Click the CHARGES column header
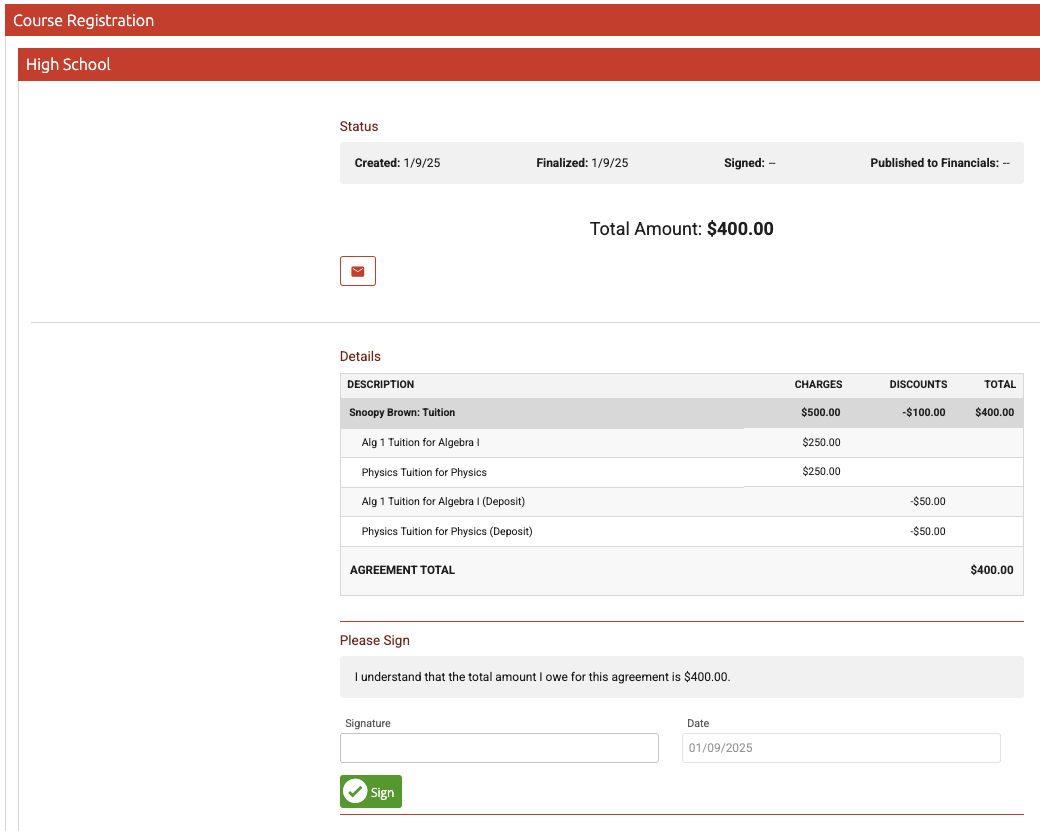Image resolution: width=1040 pixels, height=831 pixels. pyautogui.click(x=818, y=385)
